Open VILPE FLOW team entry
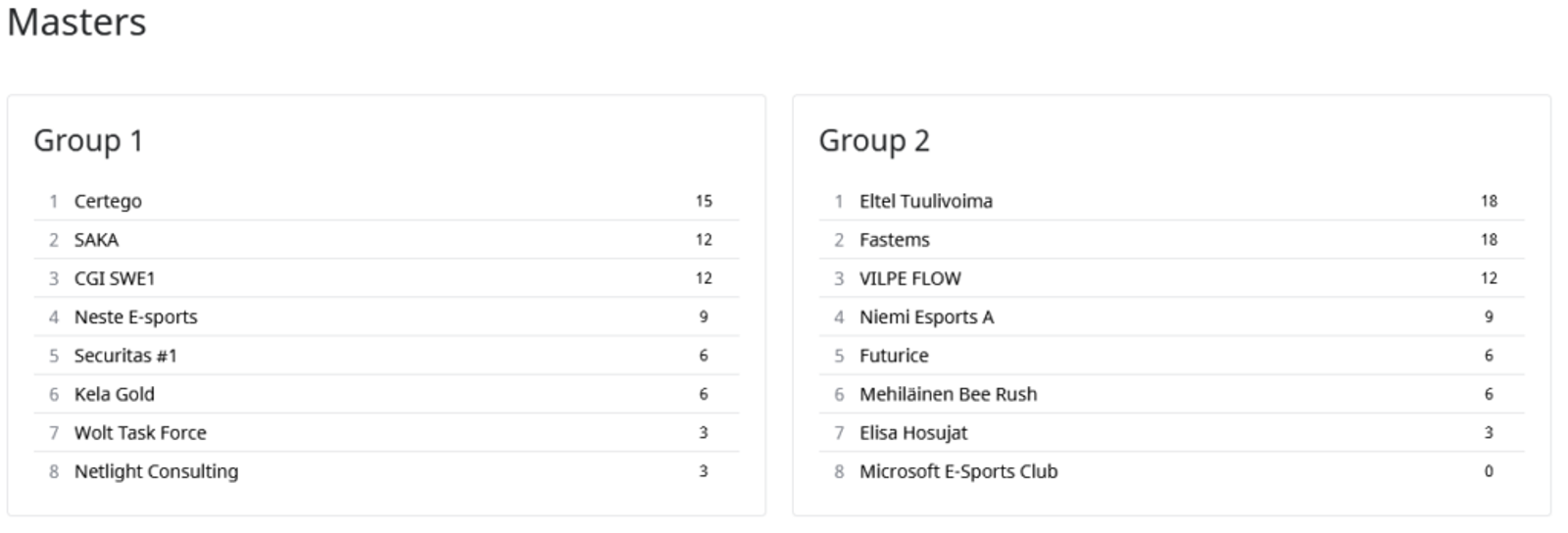This screenshot has height=533, width=1568. click(909, 278)
